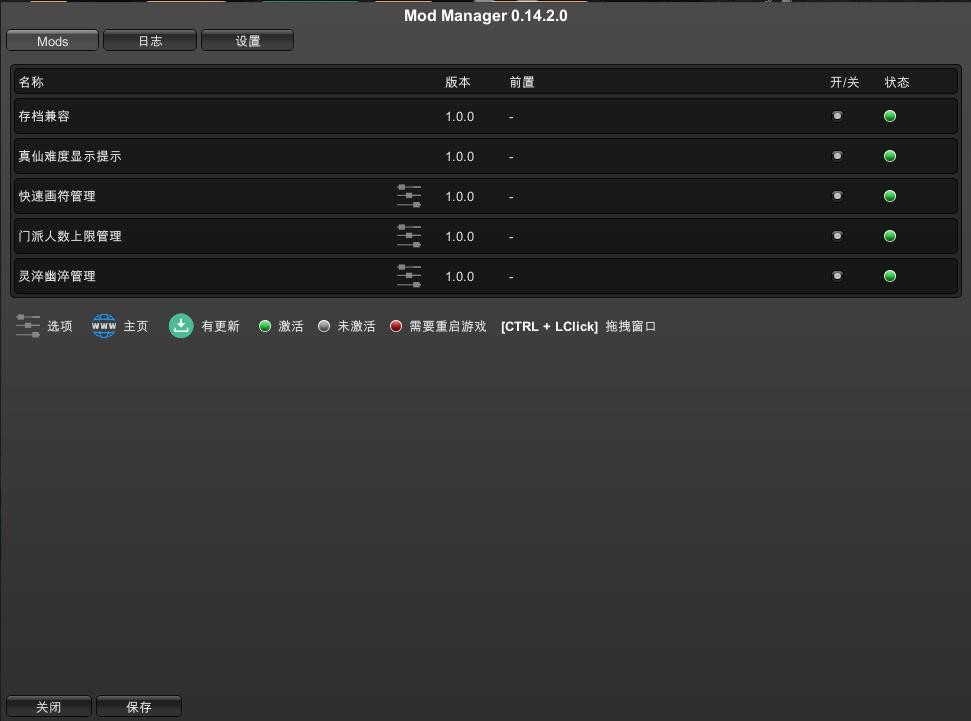The image size is (971, 721).
Task: Open options for 快速画符管理 mod
Action: pos(409,196)
